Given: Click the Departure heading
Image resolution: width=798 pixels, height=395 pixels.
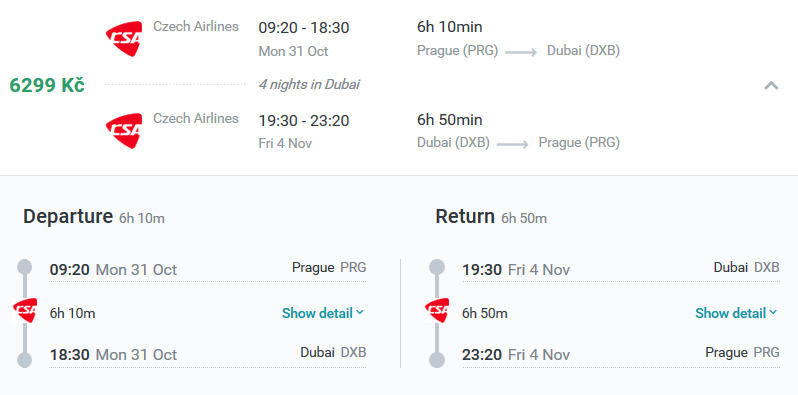Looking at the screenshot, I should [x=68, y=216].
